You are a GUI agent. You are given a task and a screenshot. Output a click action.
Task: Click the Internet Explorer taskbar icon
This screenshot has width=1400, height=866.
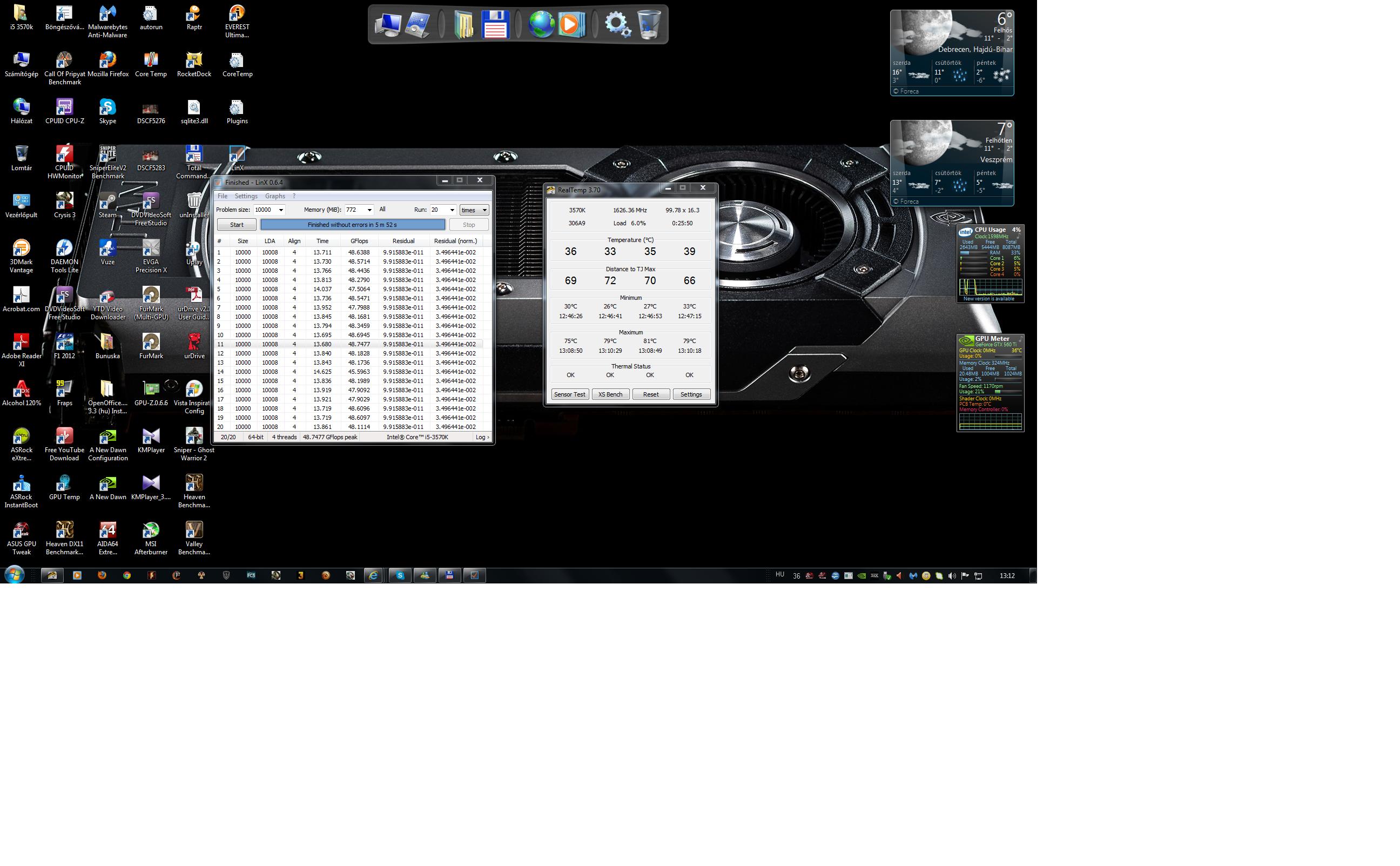point(373,575)
